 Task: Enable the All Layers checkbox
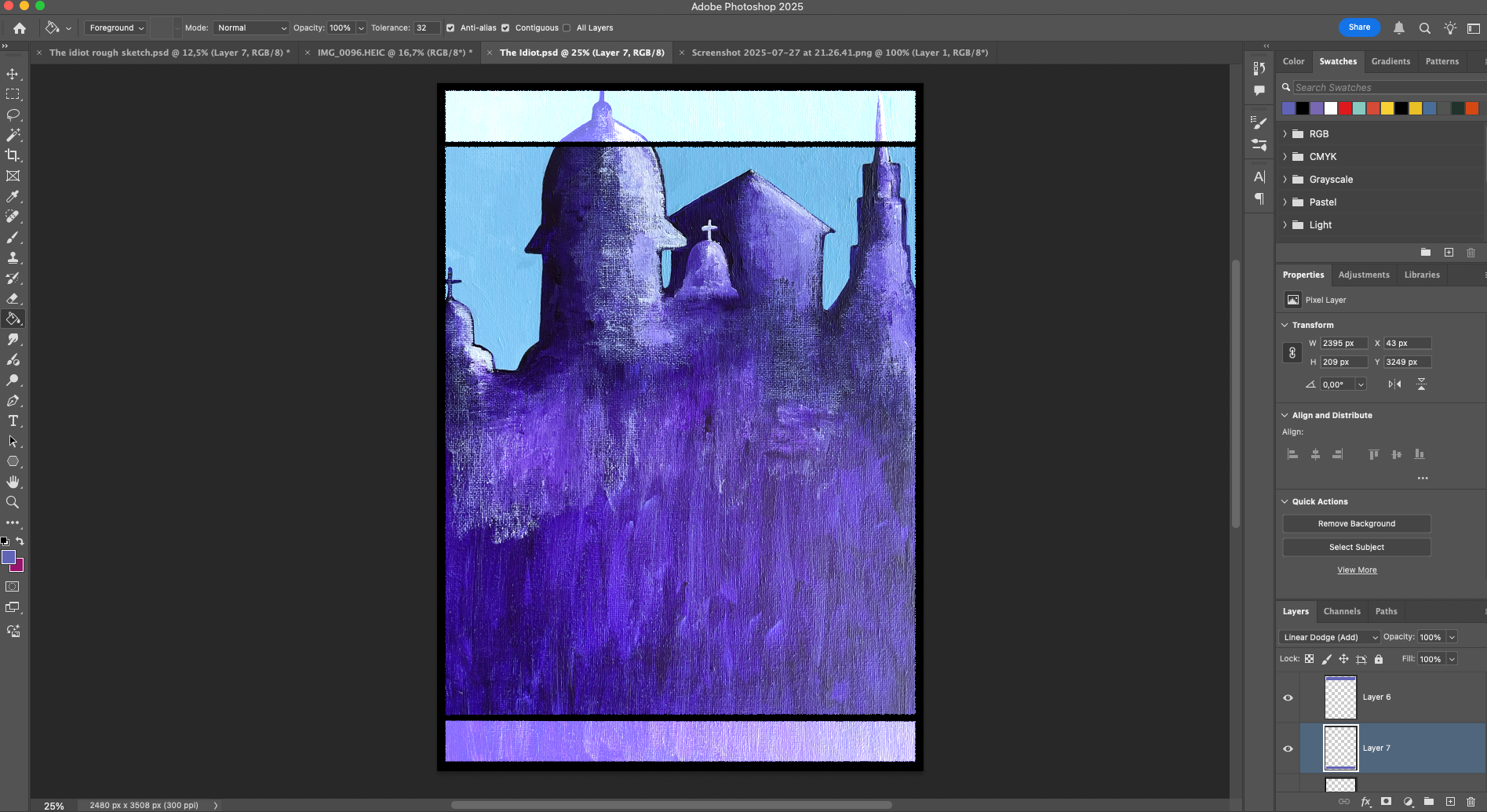pos(566,27)
